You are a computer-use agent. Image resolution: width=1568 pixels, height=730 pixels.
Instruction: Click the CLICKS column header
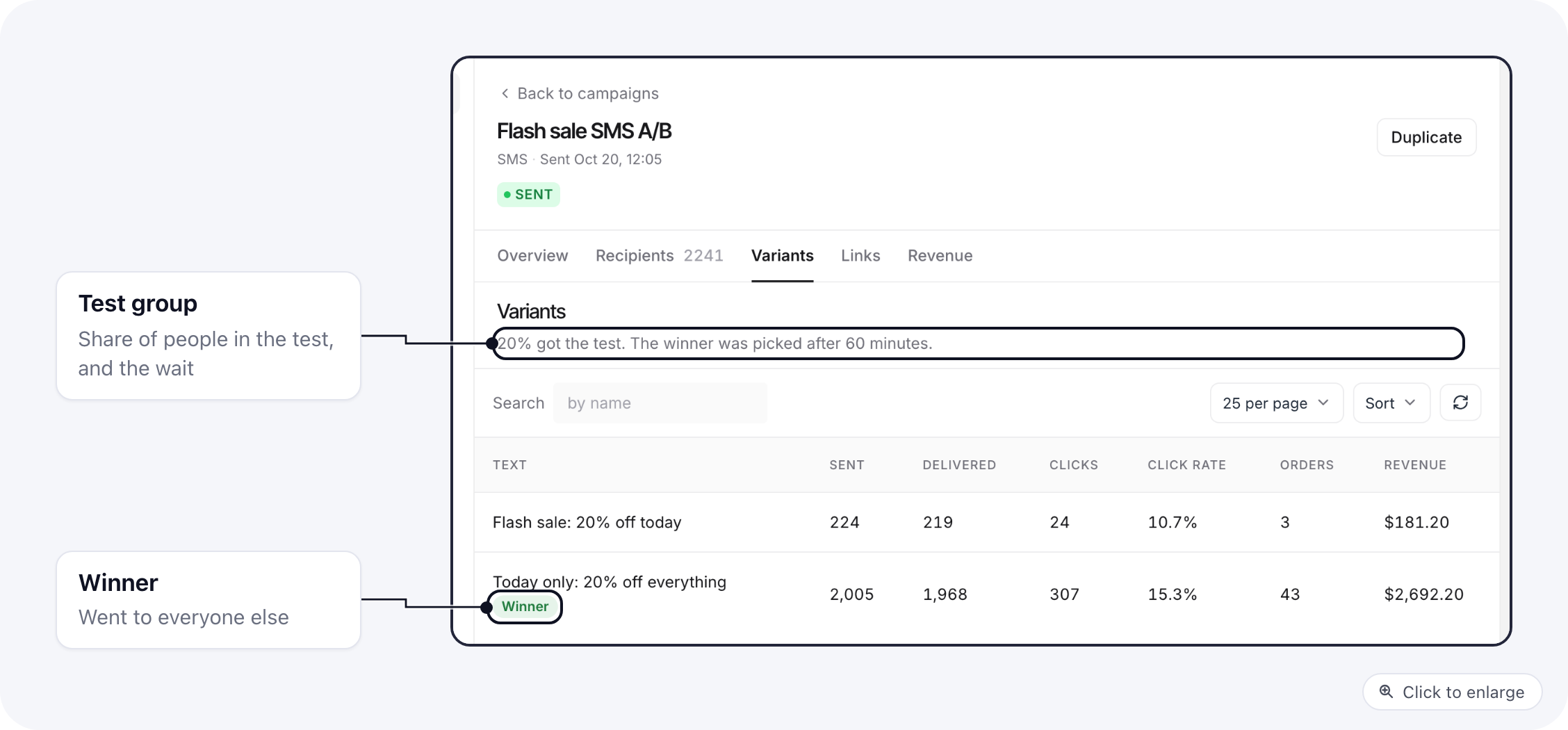click(1074, 464)
